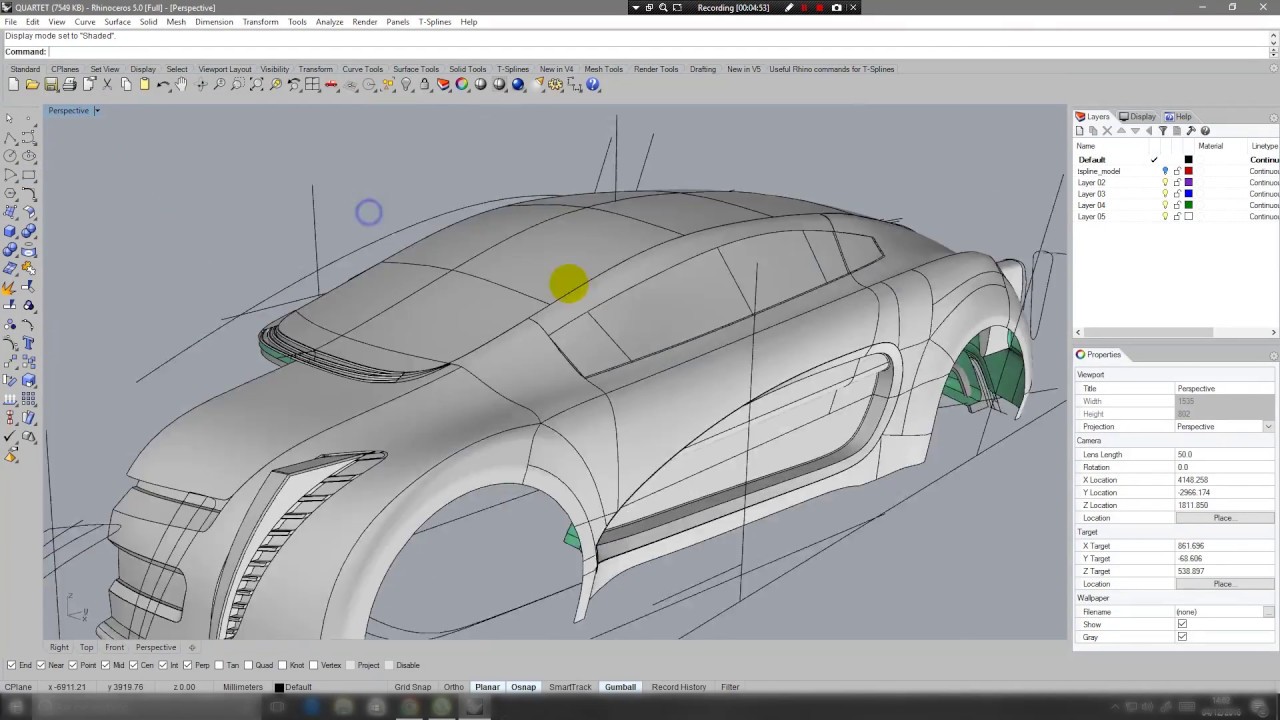Uncheck the Wallpaper Gray checkbox
This screenshot has width=1280, height=720.
coord(1182,637)
